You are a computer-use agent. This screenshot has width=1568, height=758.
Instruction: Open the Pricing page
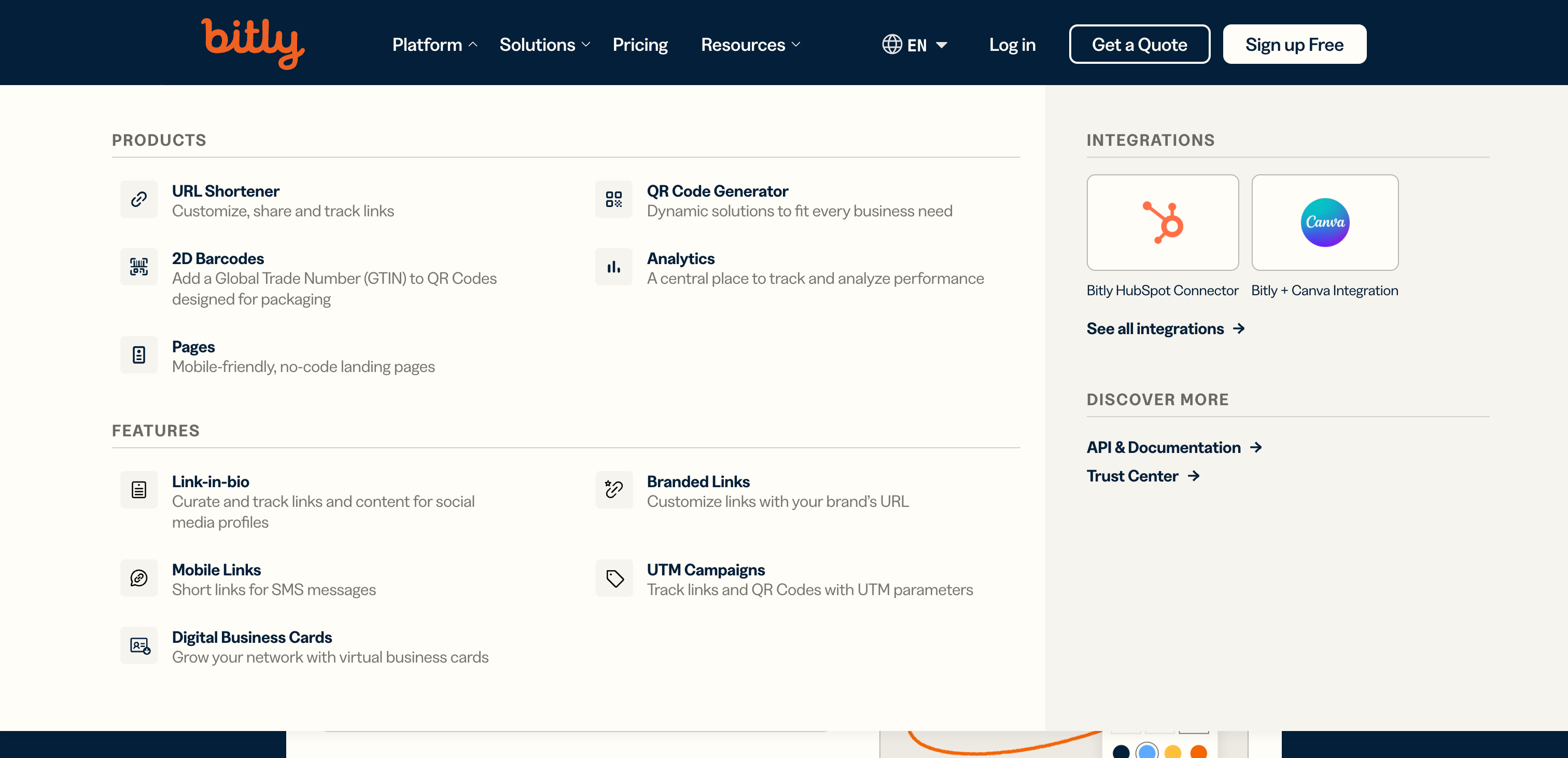click(640, 45)
